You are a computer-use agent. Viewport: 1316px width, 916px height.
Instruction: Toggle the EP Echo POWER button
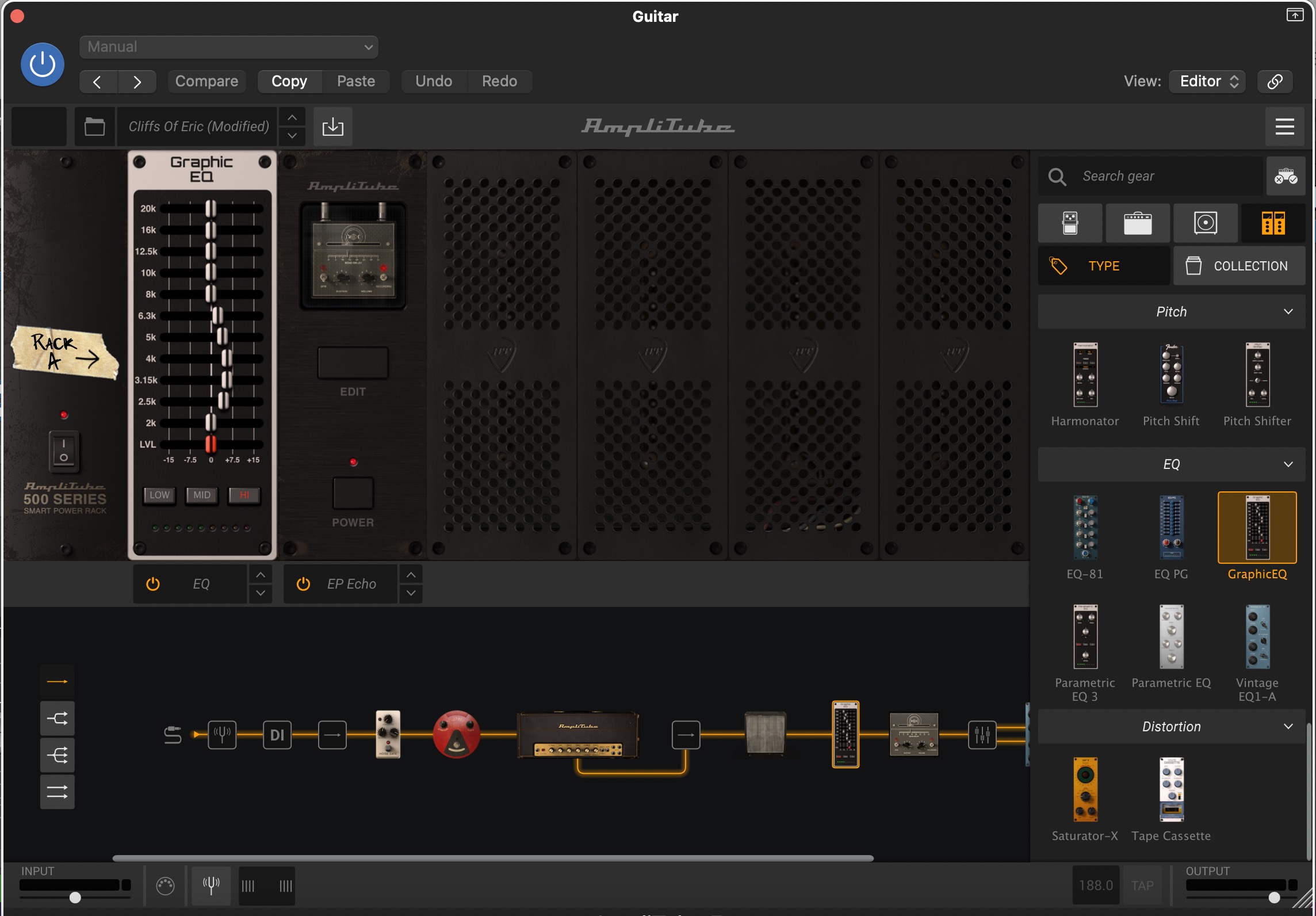coord(353,494)
